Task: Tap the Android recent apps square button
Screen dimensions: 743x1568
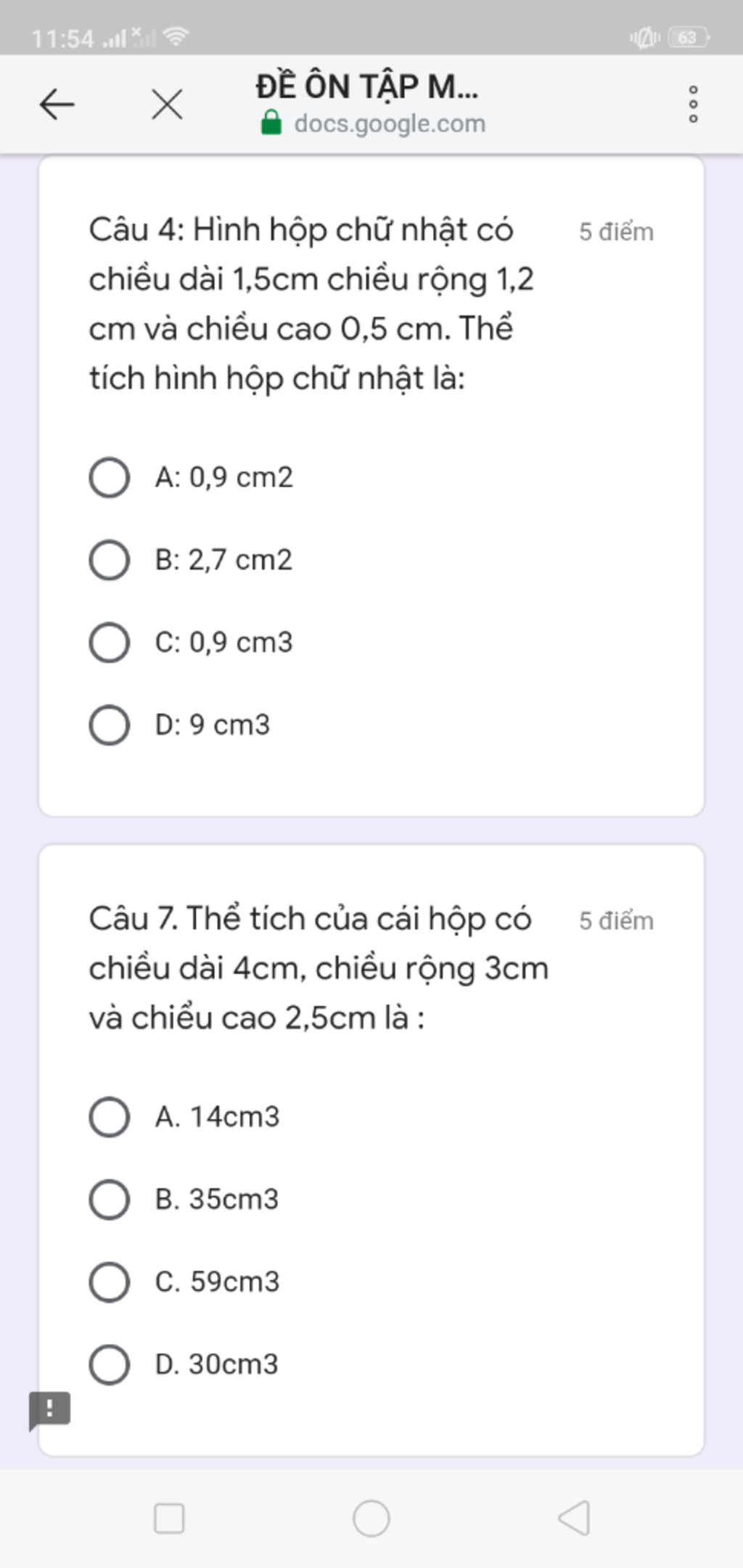Action: point(169,1518)
